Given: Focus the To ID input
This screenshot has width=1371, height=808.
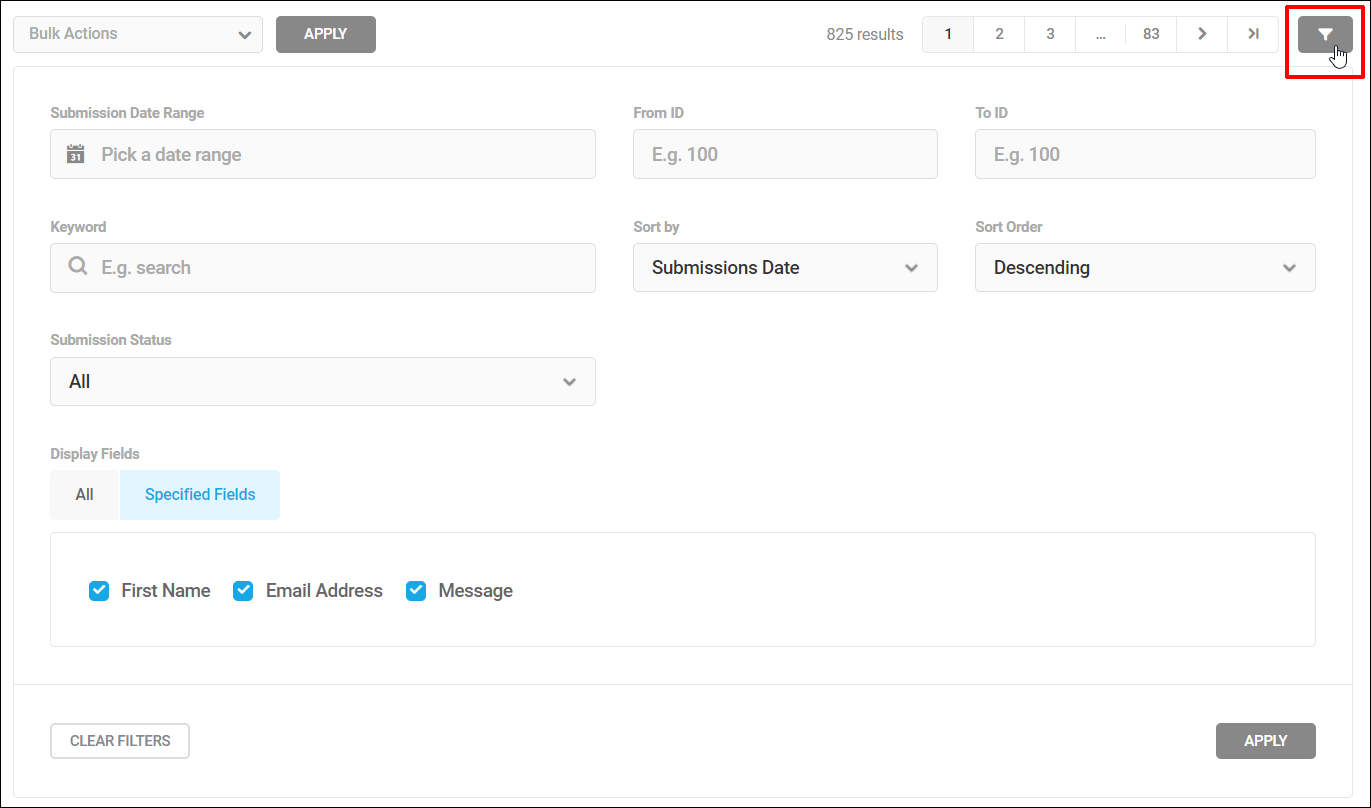Looking at the screenshot, I should [x=1145, y=154].
